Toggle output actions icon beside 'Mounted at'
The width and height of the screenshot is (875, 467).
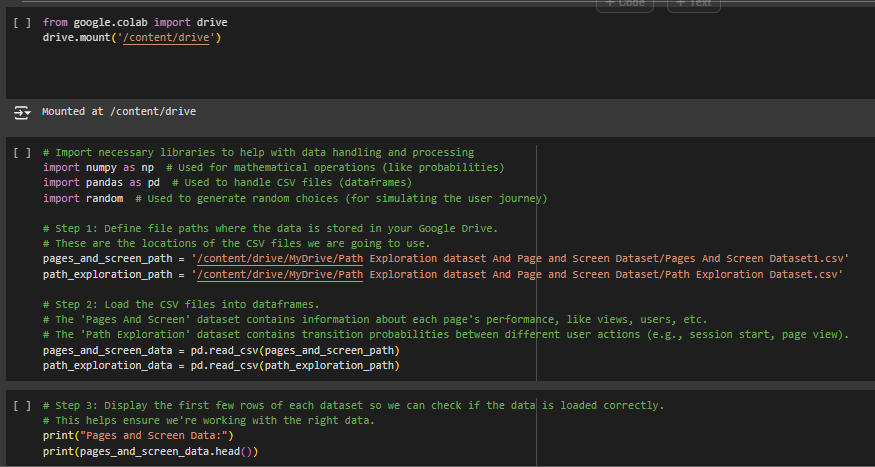click(x=22, y=113)
